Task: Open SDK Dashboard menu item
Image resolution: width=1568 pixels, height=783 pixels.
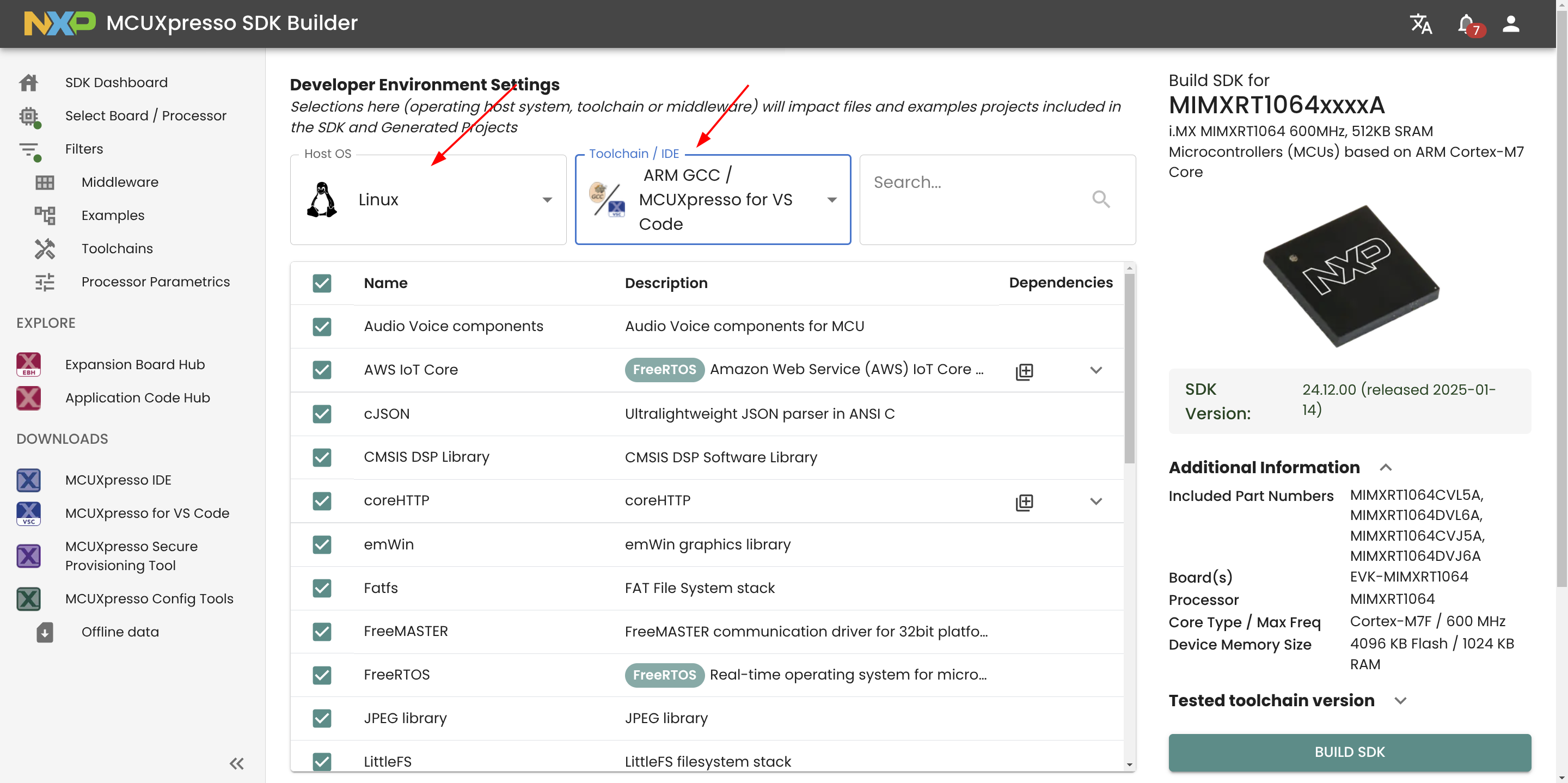Action: 117,82
